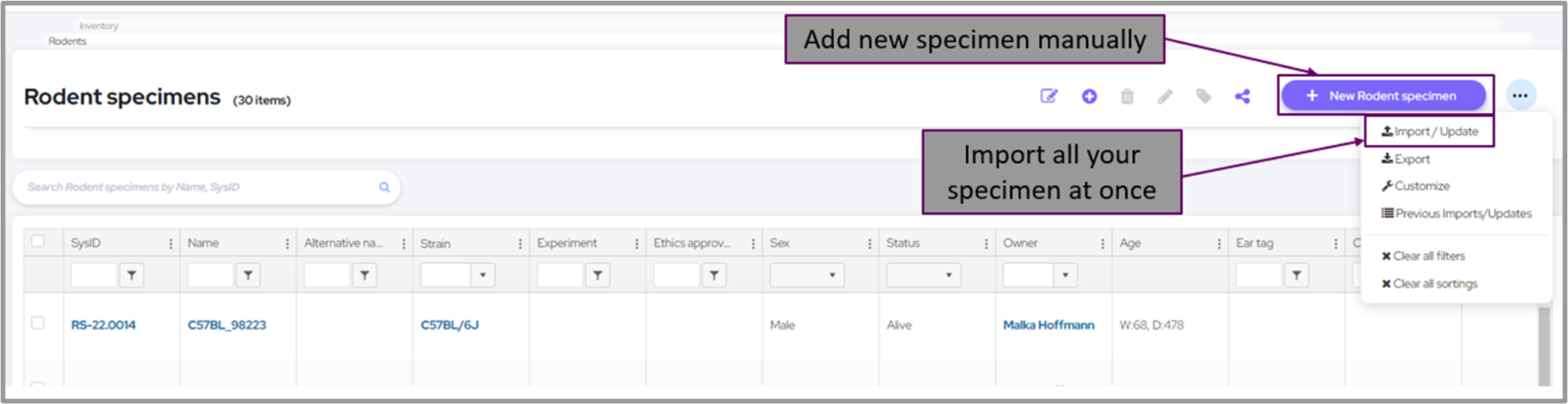The width and height of the screenshot is (1568, 404).
Task: Select Import / Update from the menu
Action: tap(1430, 132)
